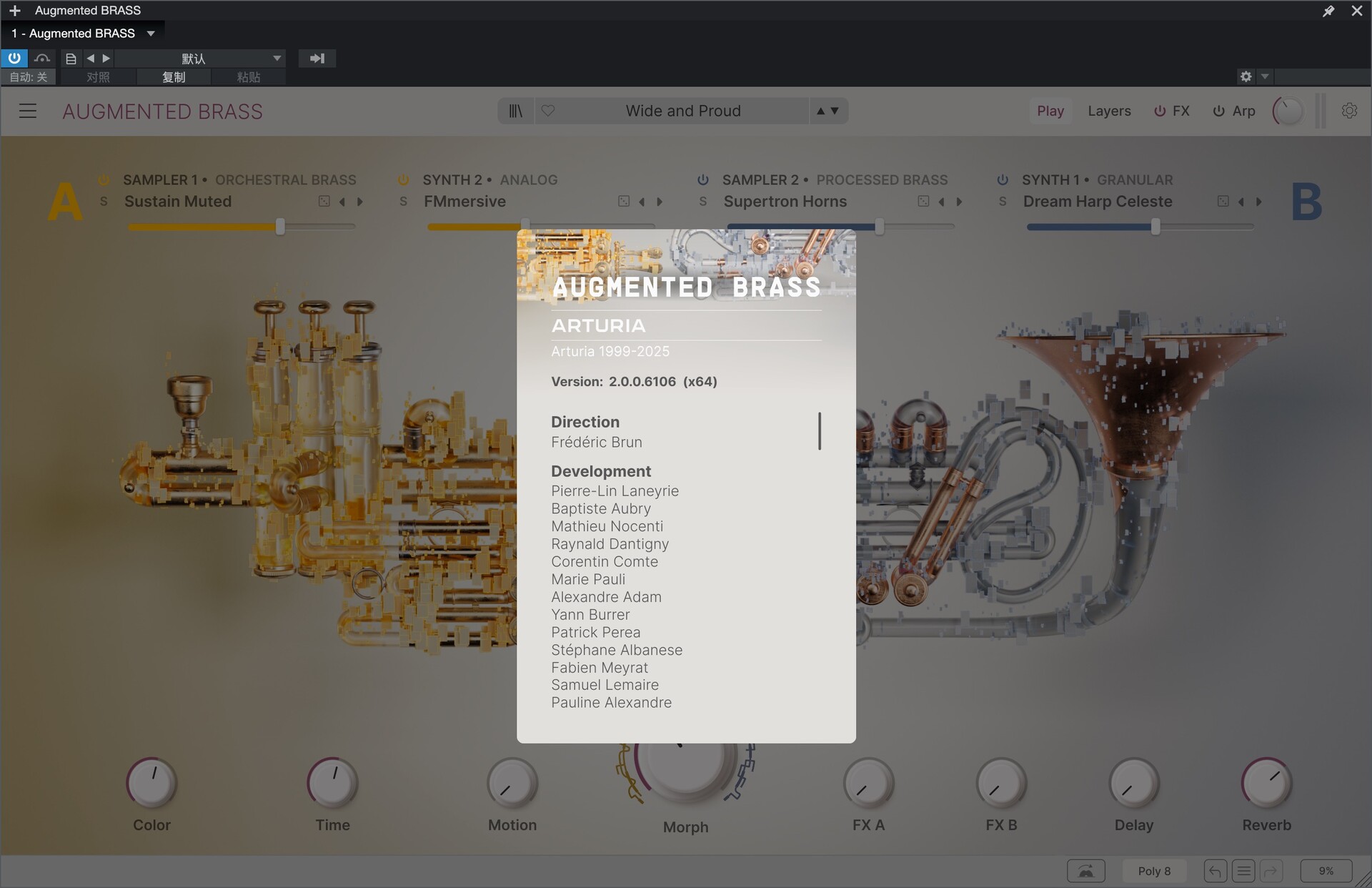Click the 9% CPU meter
1372x888 pixels.
click(x=1326, y=871)
